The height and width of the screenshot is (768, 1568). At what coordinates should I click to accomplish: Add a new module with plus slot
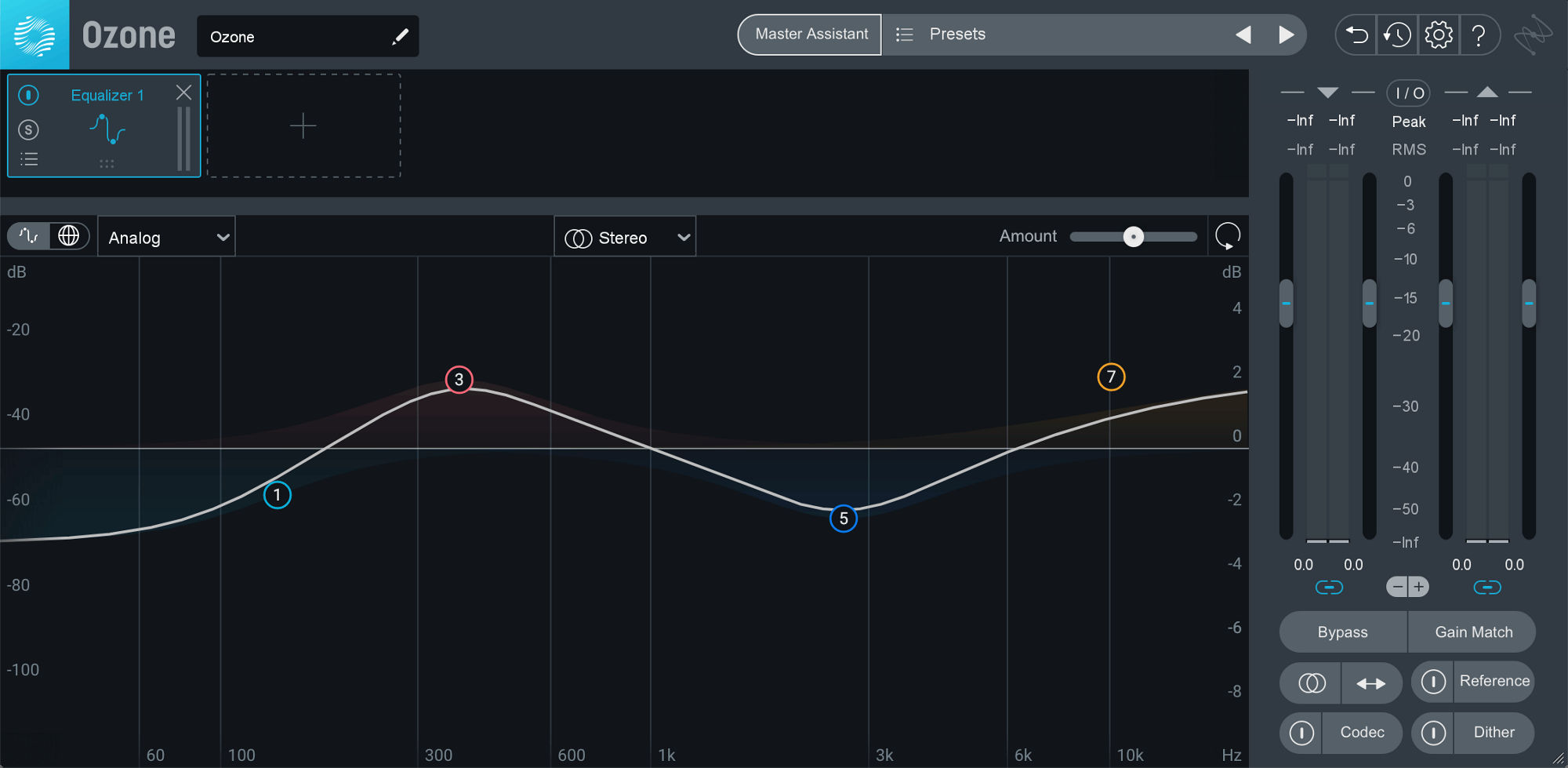(303, 126)
